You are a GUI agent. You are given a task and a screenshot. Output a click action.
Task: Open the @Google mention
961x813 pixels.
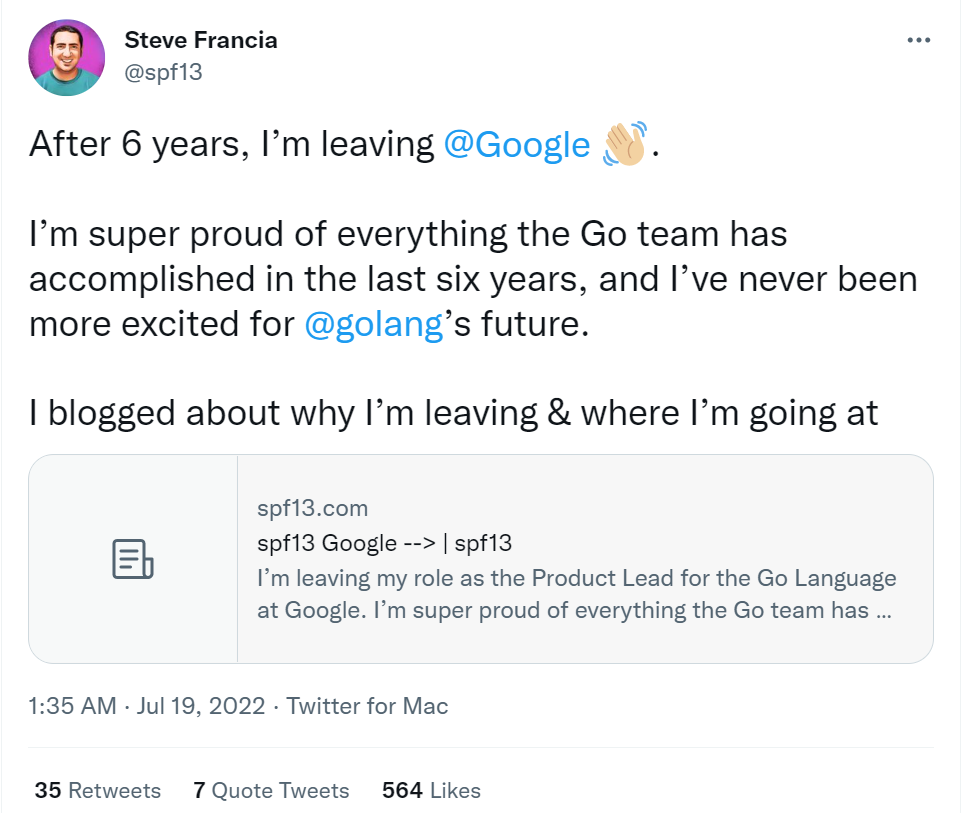tap(516, 145)
